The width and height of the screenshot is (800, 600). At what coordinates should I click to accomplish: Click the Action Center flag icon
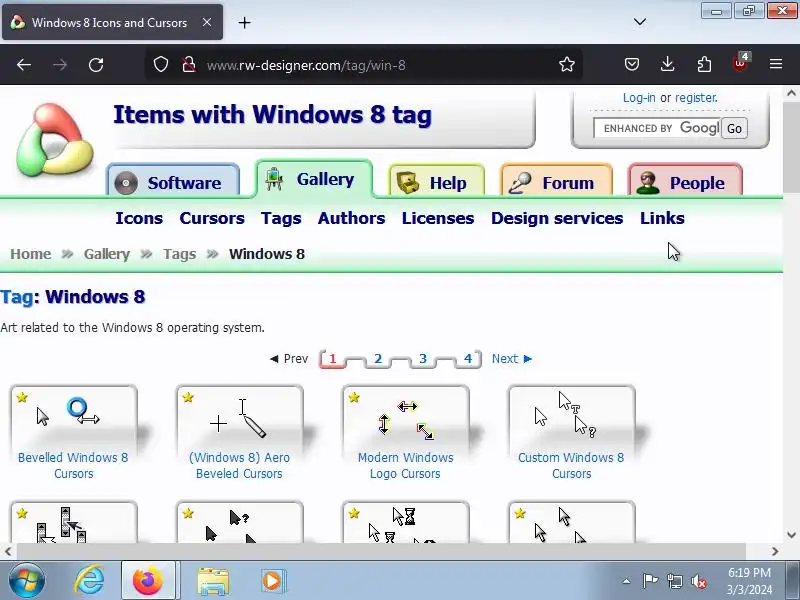(x=650, y=581)
